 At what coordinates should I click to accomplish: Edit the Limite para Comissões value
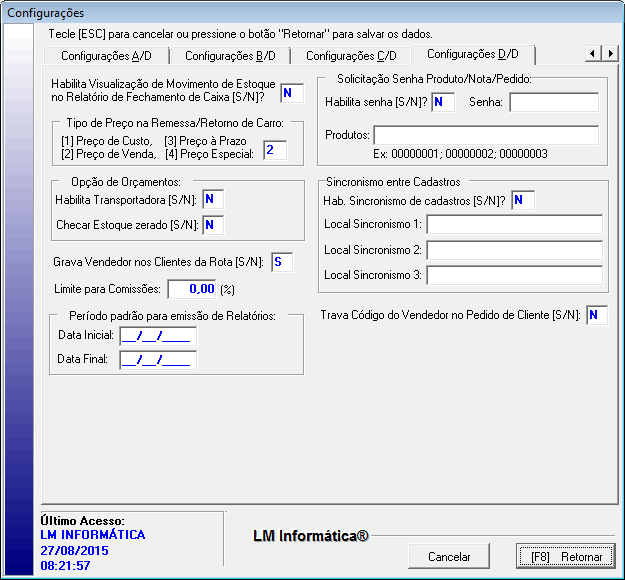tap(191, 289)
